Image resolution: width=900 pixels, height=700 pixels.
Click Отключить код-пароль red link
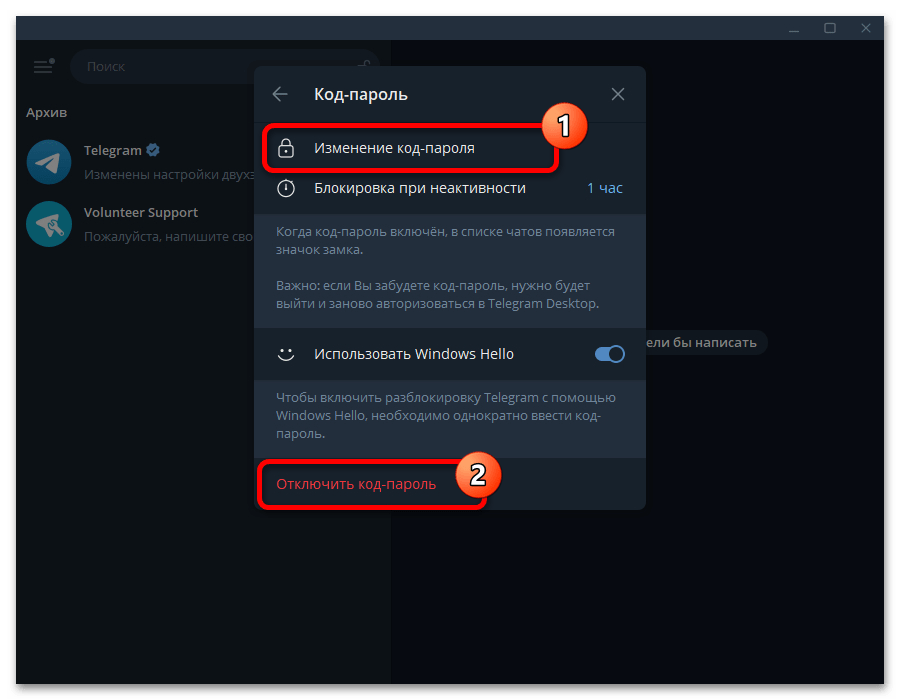point(356,484)
